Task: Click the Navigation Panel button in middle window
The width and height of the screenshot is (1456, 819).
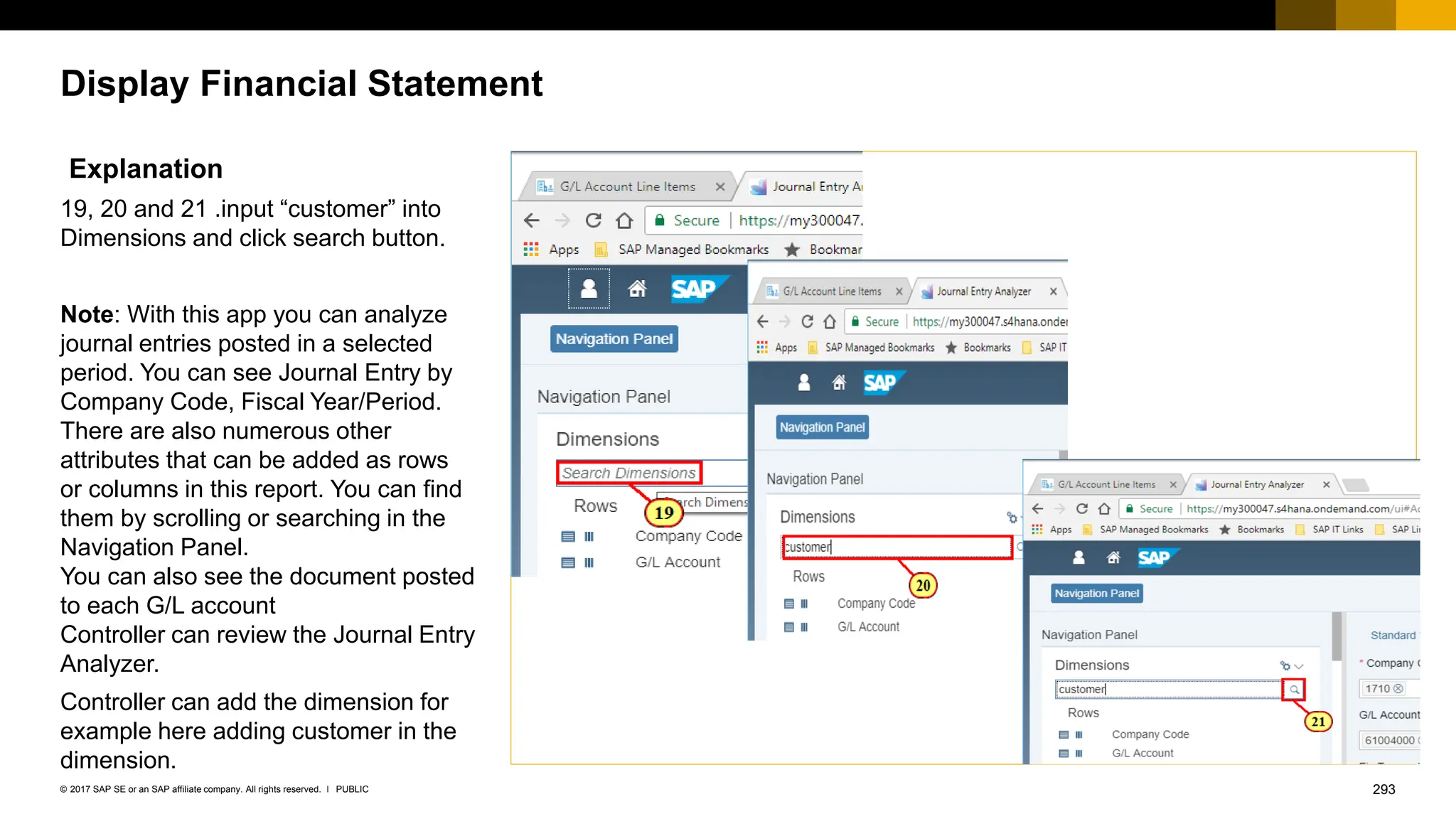Action: [822, 427]
